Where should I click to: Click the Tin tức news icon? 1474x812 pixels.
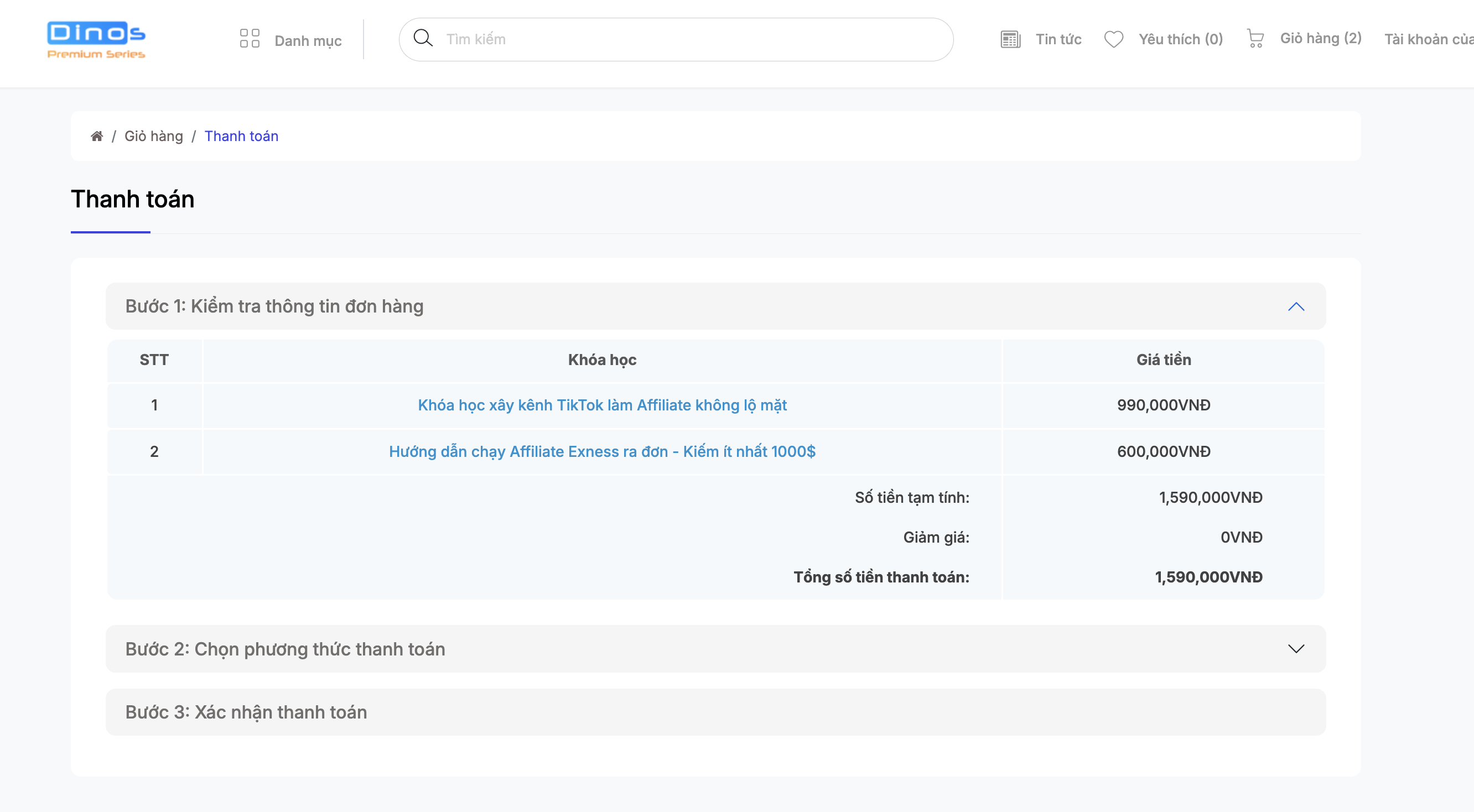[1010, 39]
